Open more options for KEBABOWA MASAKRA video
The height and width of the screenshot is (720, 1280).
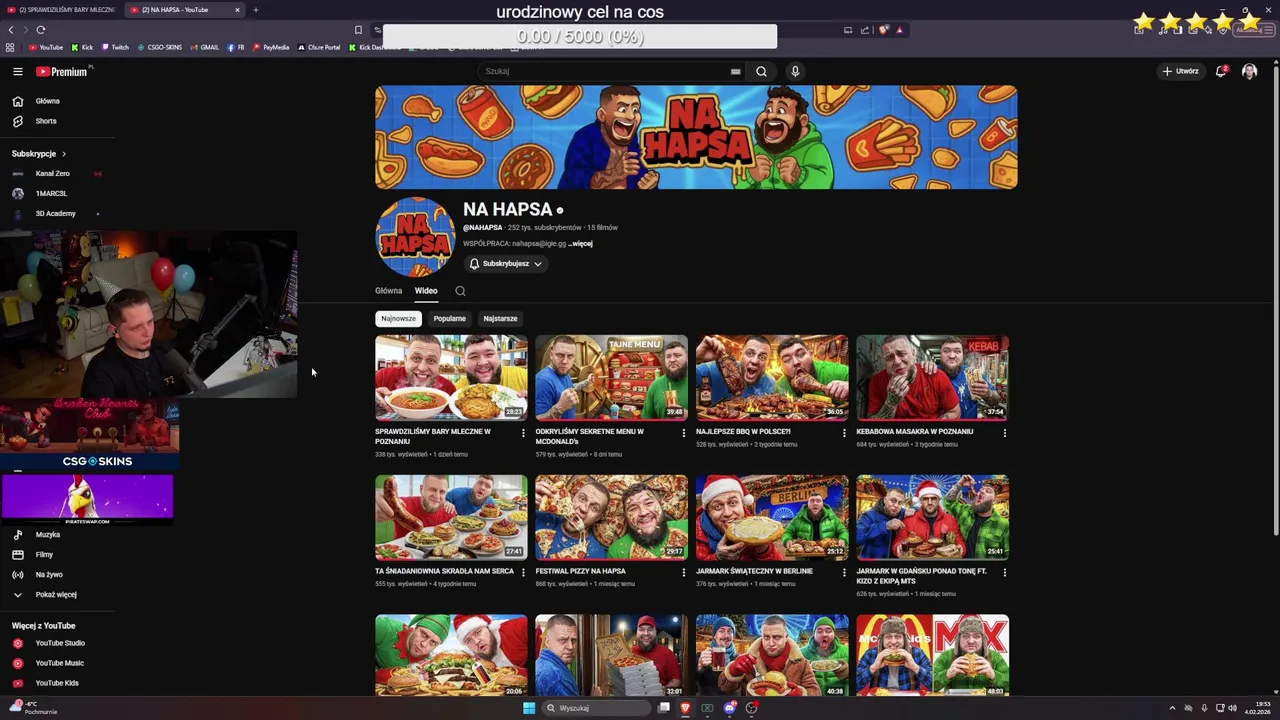pos(1005,433)
